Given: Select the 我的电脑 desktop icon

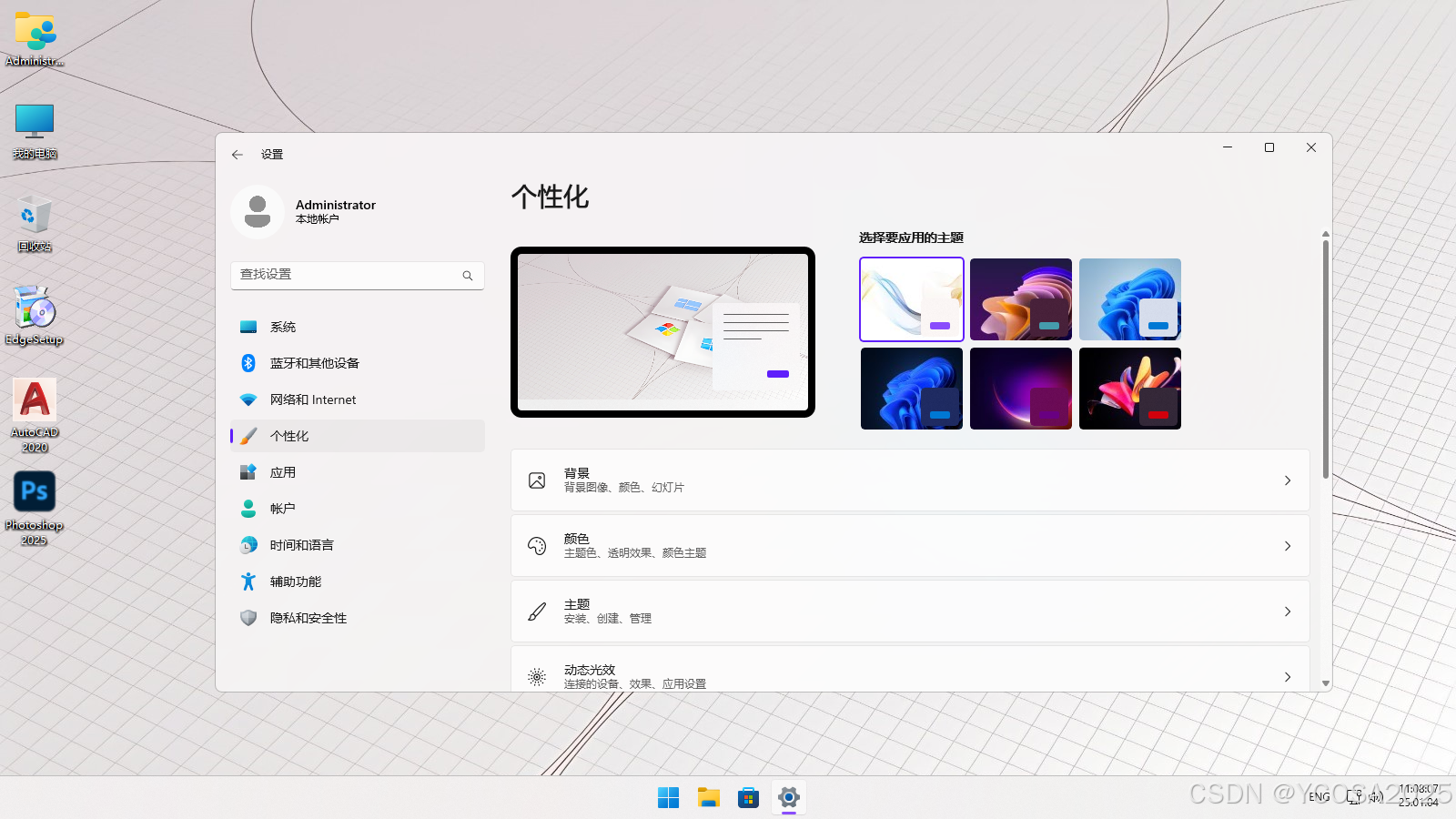Looking at the screenshot, I should pos(35,131).
